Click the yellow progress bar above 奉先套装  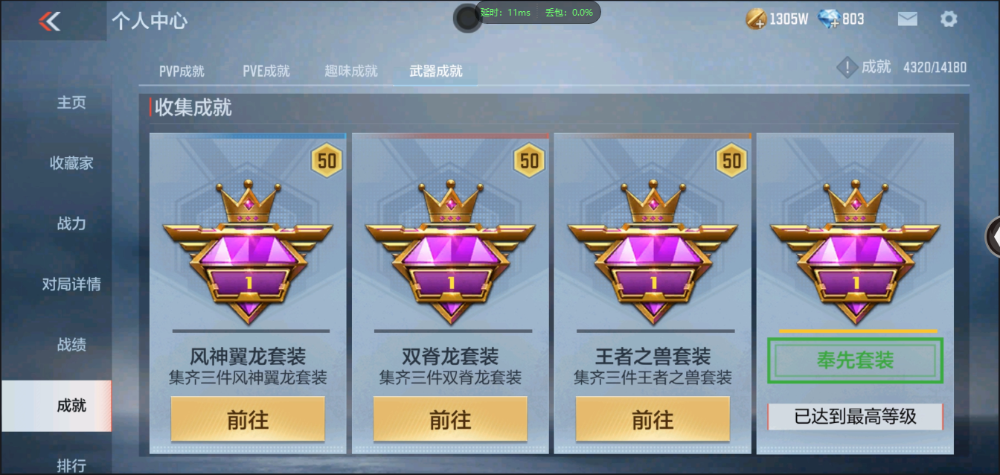(x=858, y=331)
